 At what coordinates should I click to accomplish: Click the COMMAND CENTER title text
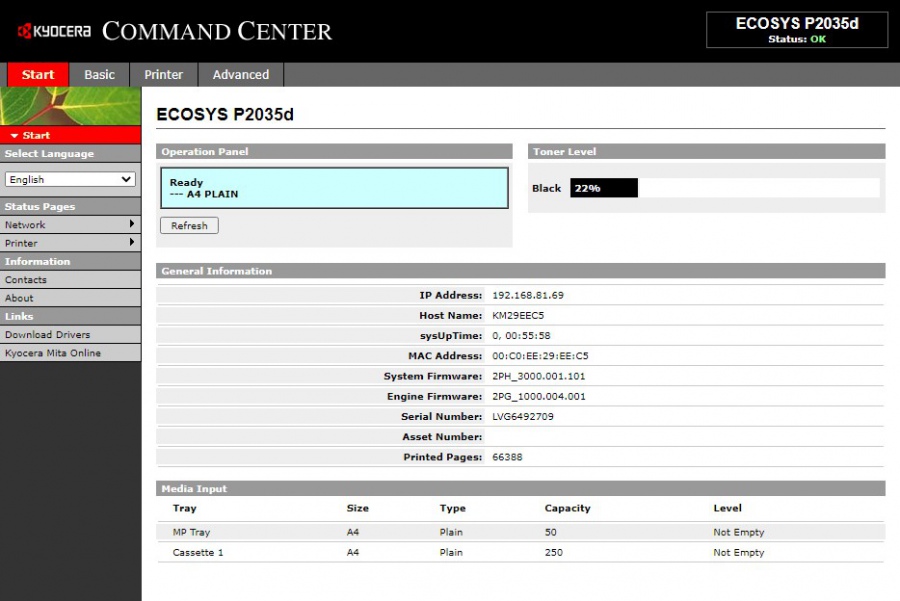point(217,31)
